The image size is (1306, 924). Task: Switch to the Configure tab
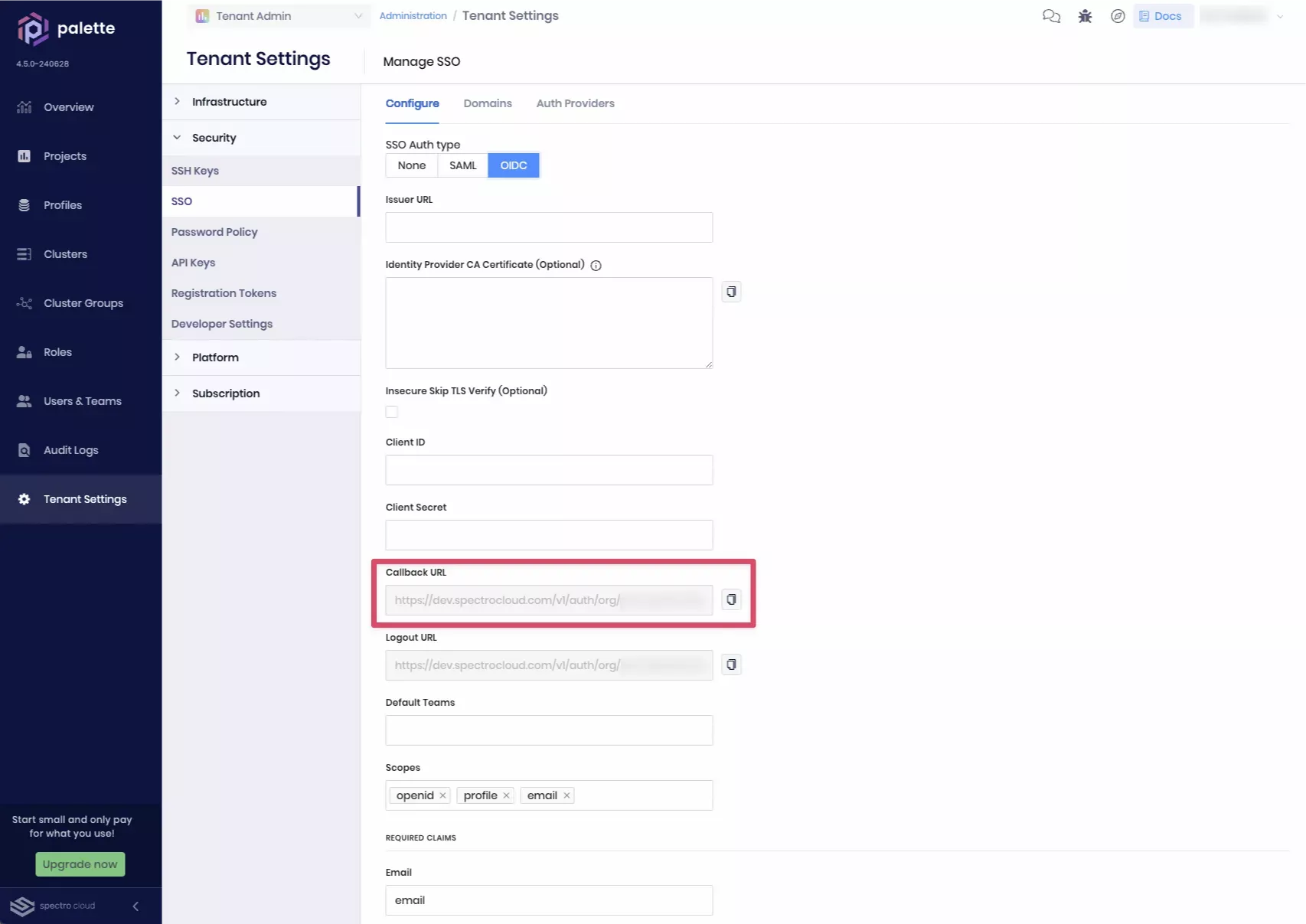(413, 103)
